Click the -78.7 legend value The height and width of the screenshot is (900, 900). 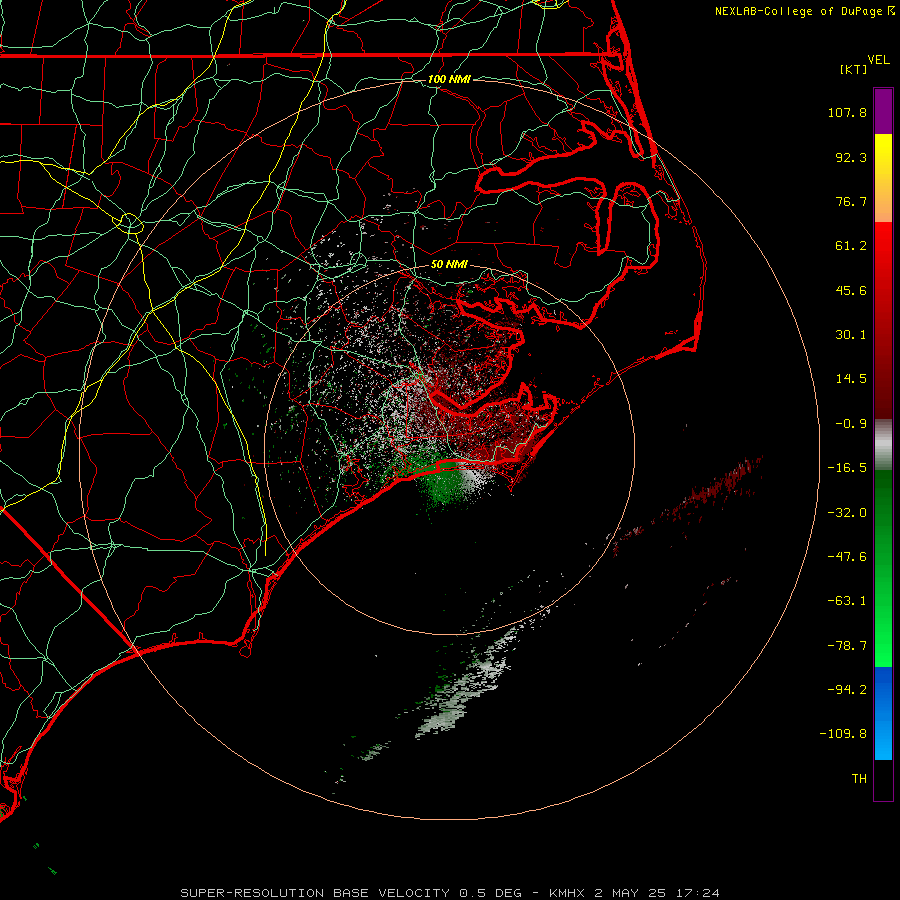click(847, 646)
